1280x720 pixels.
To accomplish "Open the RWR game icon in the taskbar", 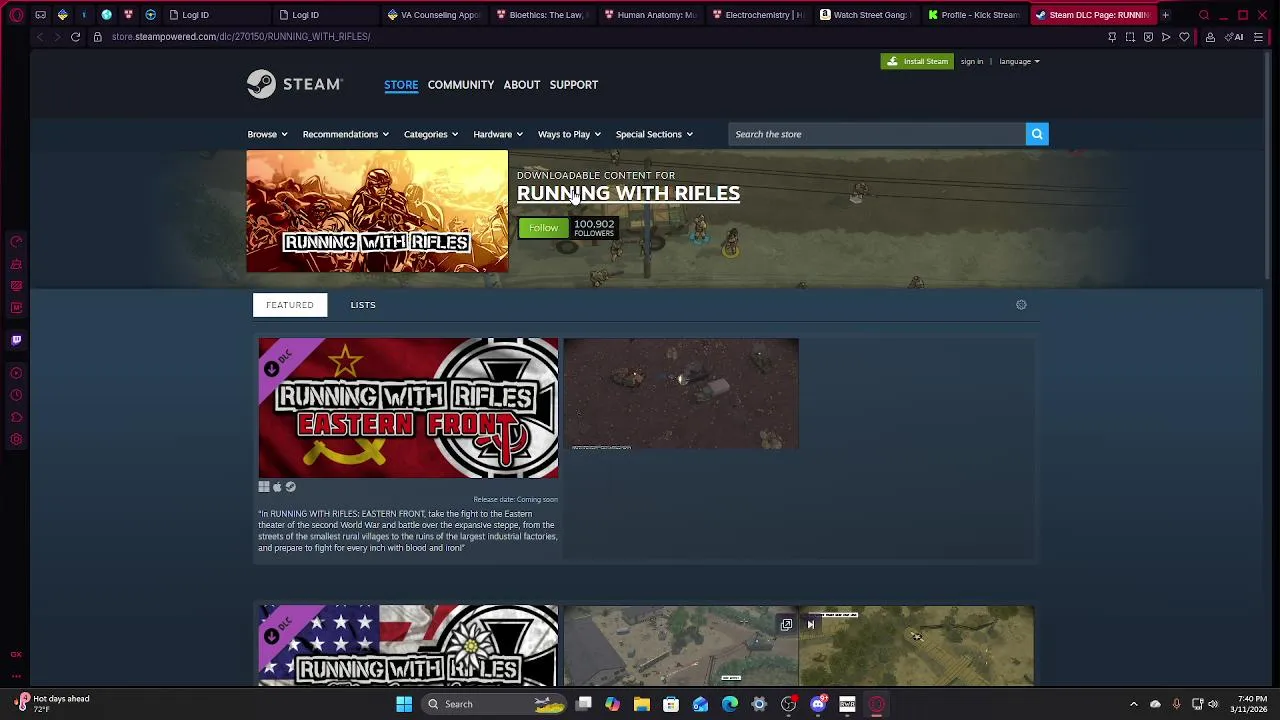I will coord(847,704).
